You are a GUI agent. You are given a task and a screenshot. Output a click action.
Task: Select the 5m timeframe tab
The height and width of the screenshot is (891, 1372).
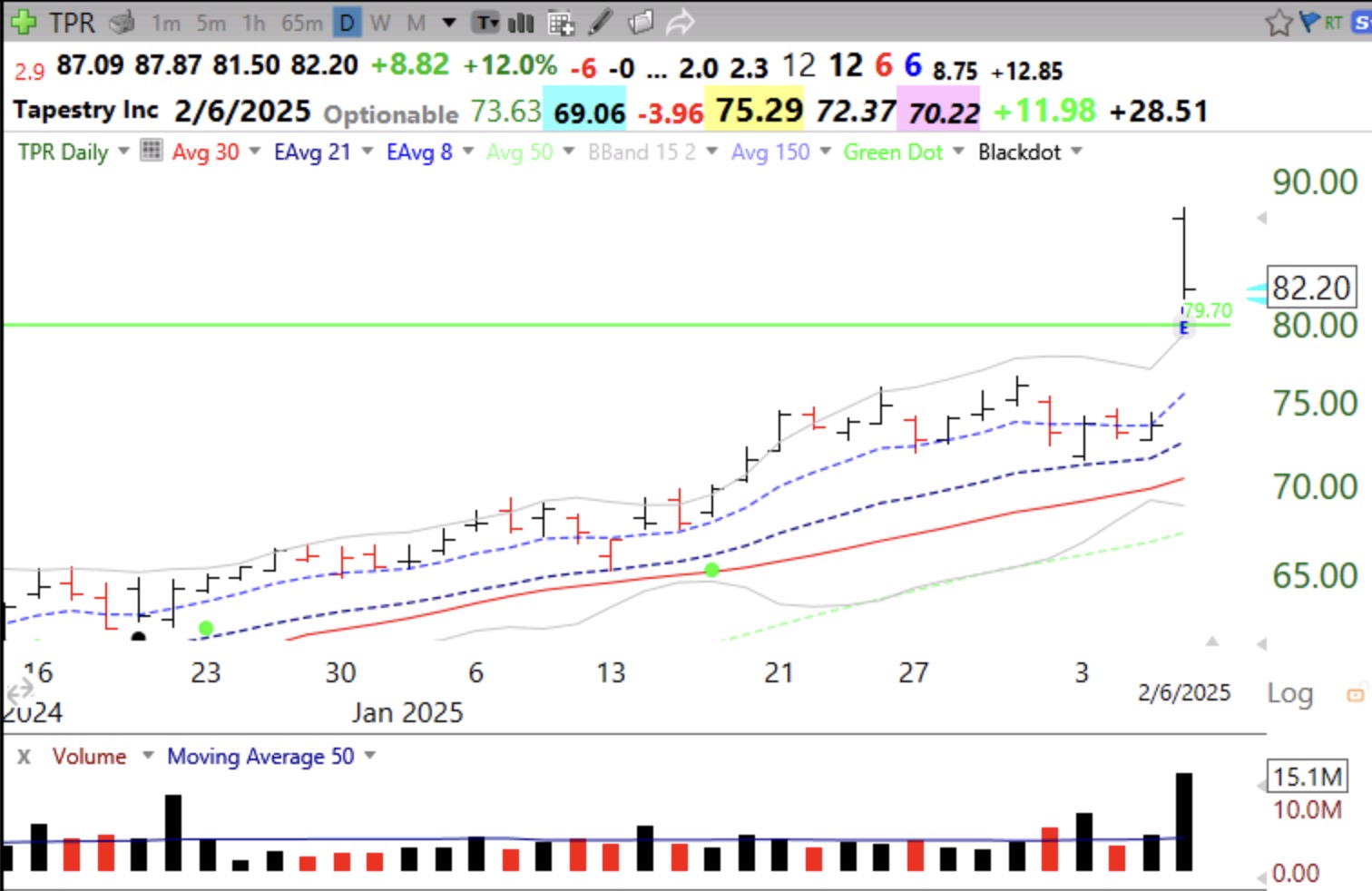pyautogui.click(x=210, y=23)
